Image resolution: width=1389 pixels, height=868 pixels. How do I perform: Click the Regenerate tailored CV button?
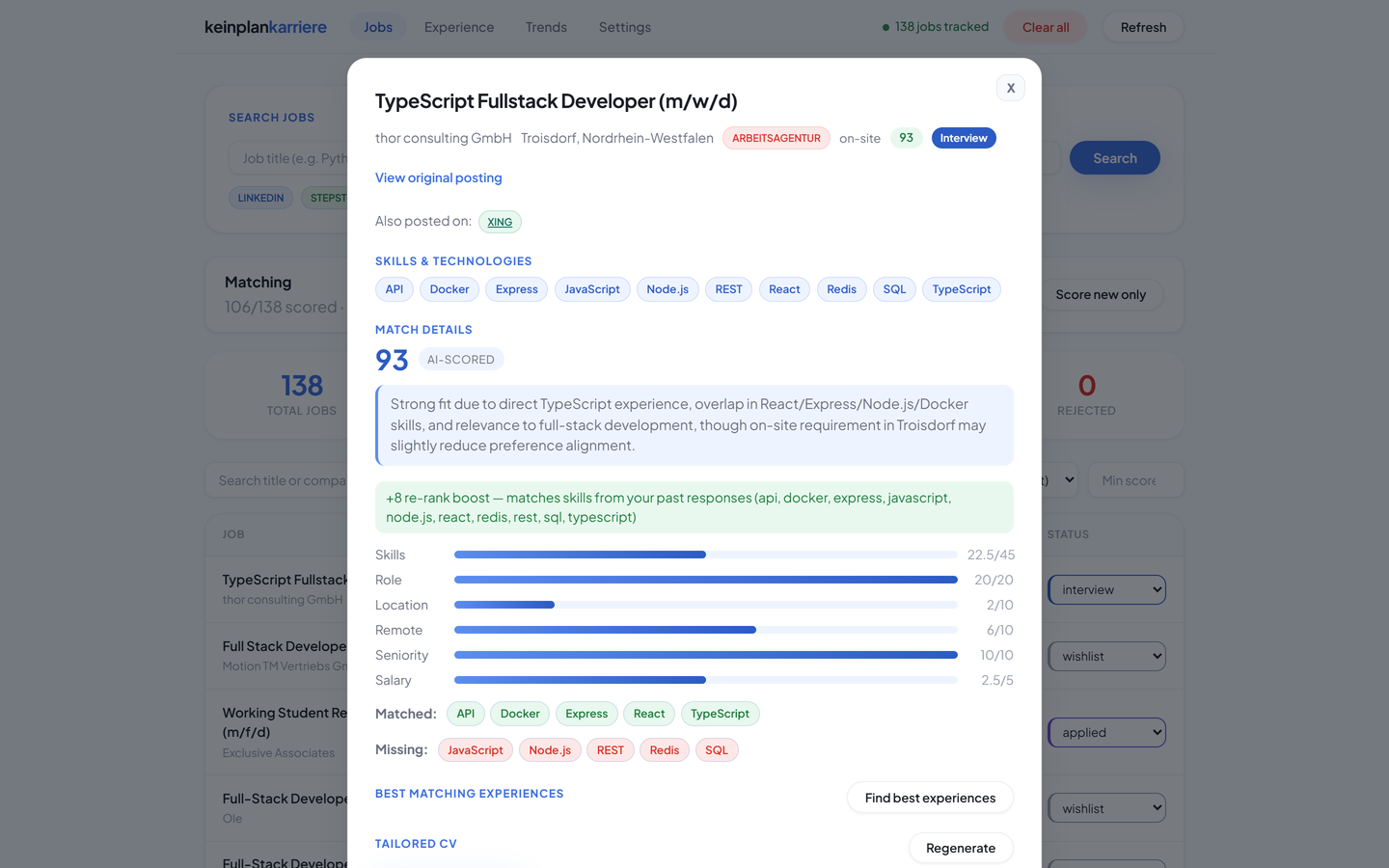coord(961,848)
